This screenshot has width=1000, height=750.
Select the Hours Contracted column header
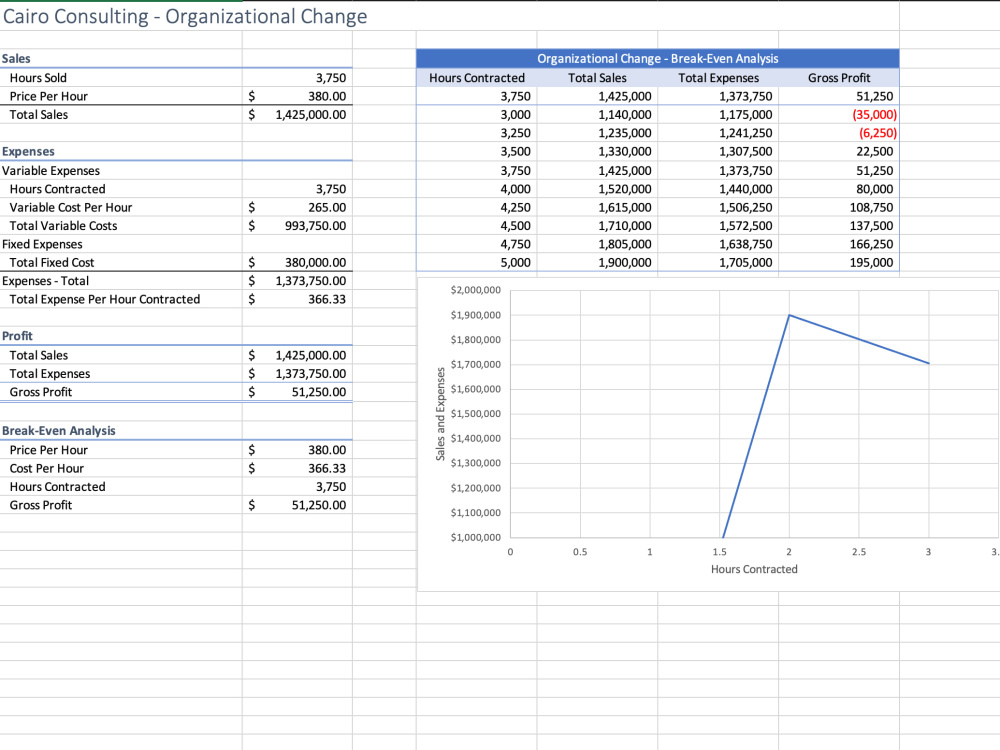[476, 78]
